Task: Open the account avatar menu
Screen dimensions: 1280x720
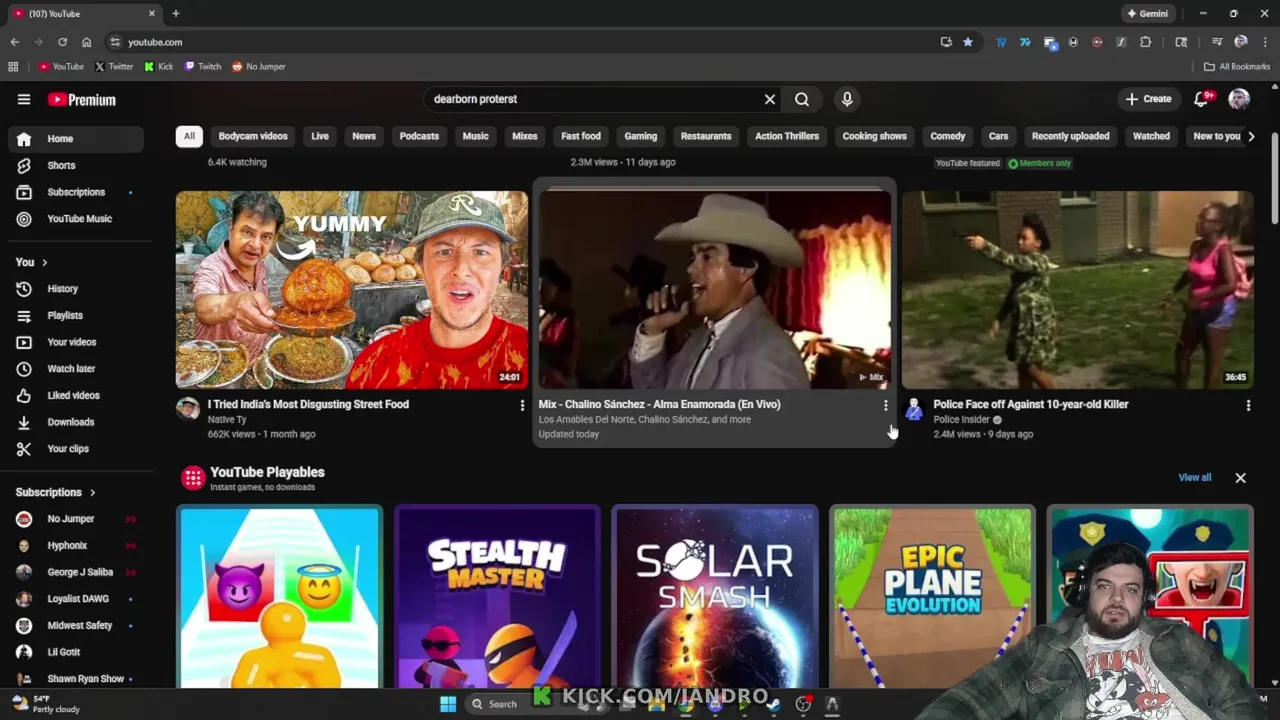Action: point(1239,98)
